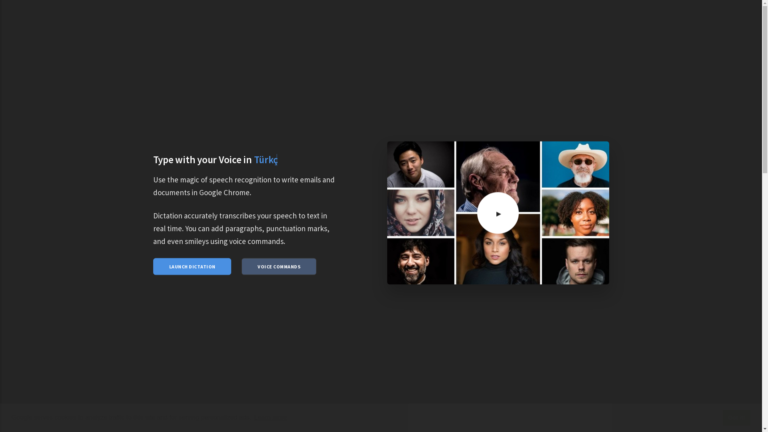This screenshot has height=432, width=768.
Task: Click the dark-haired woman in bottom-center tile
Action: click(497, 260)
